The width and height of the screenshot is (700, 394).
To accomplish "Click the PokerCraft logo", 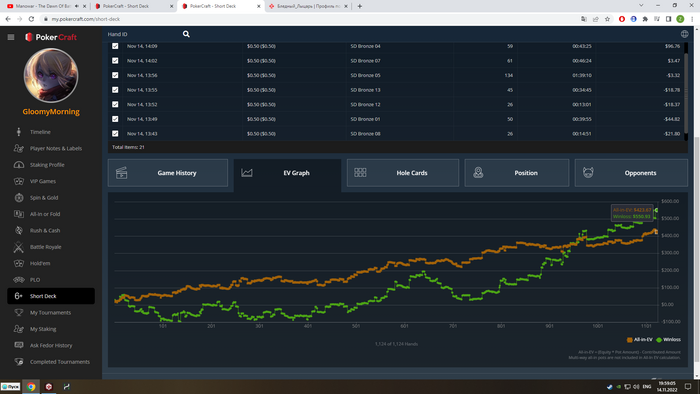I will point(51,37).
